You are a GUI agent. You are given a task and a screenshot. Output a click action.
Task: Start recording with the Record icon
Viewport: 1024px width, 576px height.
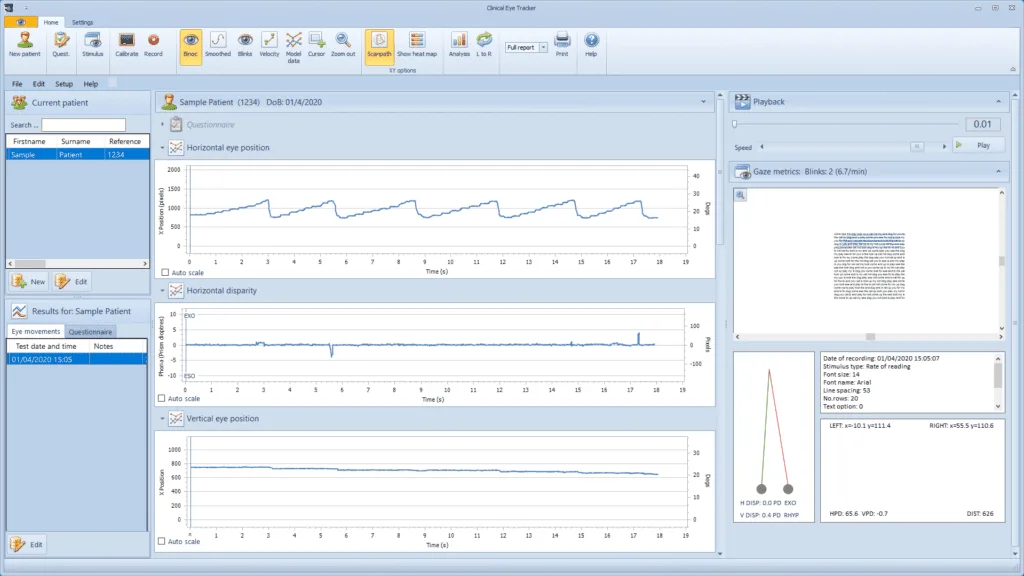coord(154,43)
